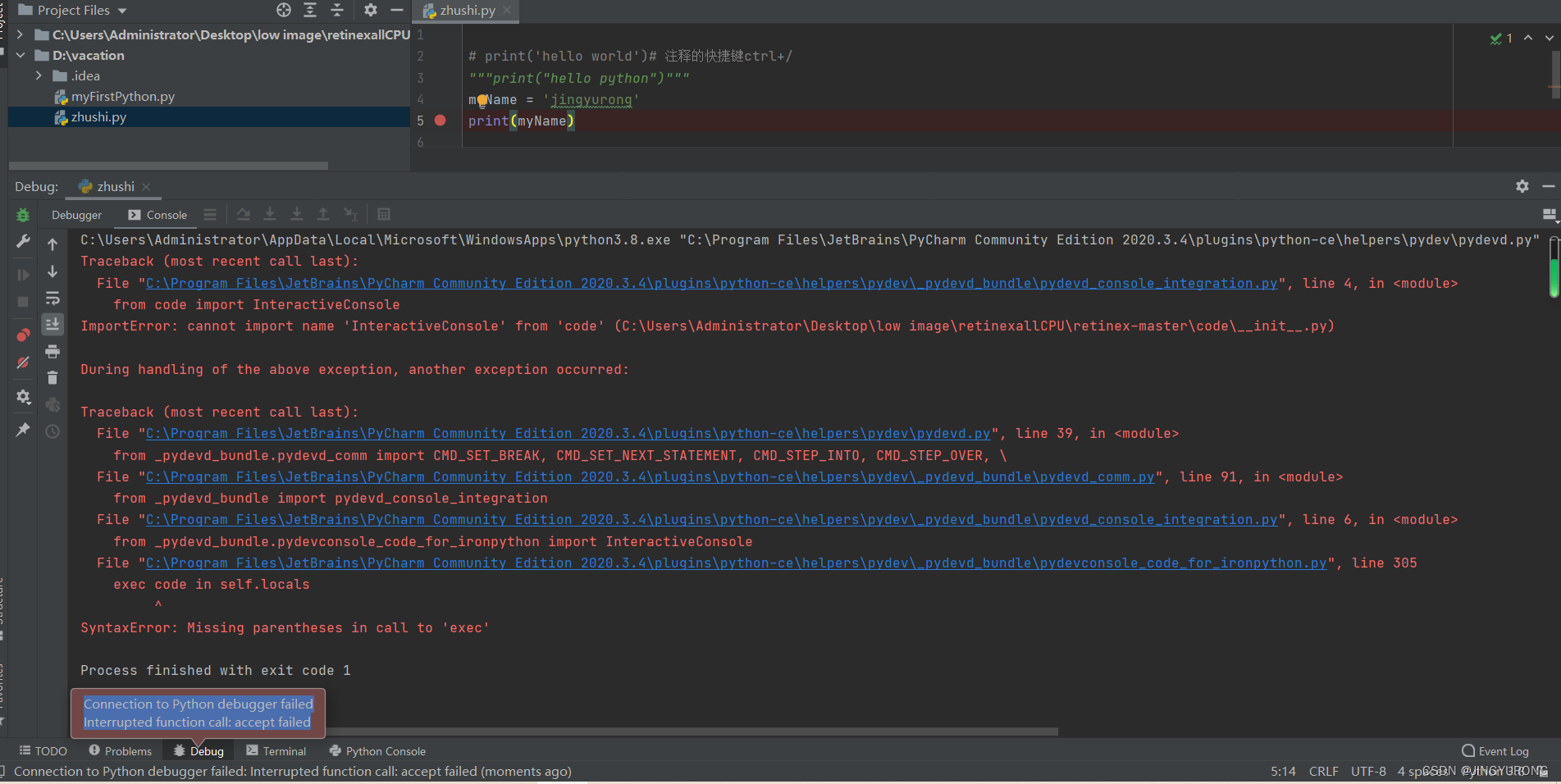
Task: Open debug tool window settings gear
Action: (1522, 186)
